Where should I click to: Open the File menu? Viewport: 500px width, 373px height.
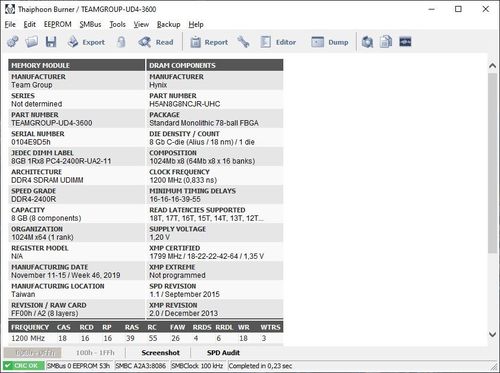point(10,24)
